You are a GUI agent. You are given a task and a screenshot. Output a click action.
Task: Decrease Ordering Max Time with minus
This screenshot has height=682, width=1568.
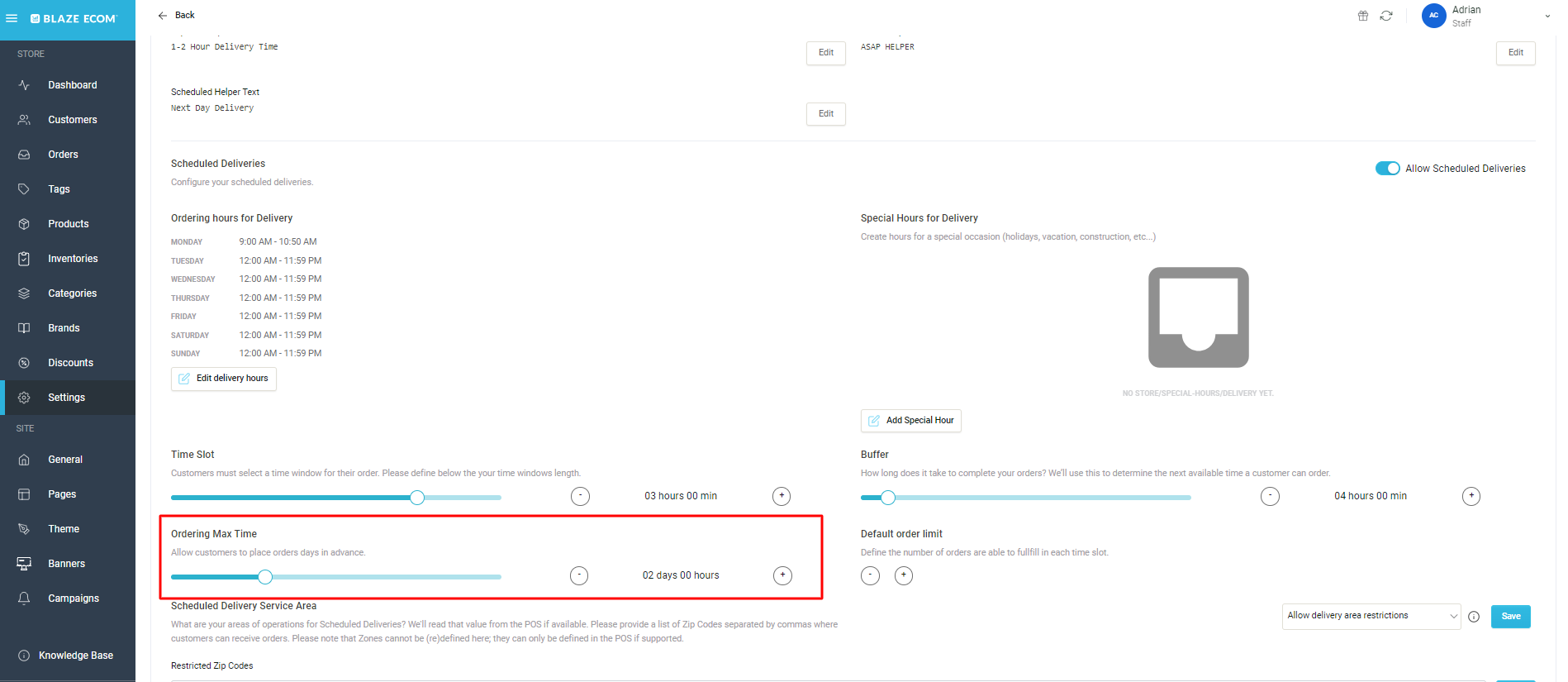tap(579, 575)
